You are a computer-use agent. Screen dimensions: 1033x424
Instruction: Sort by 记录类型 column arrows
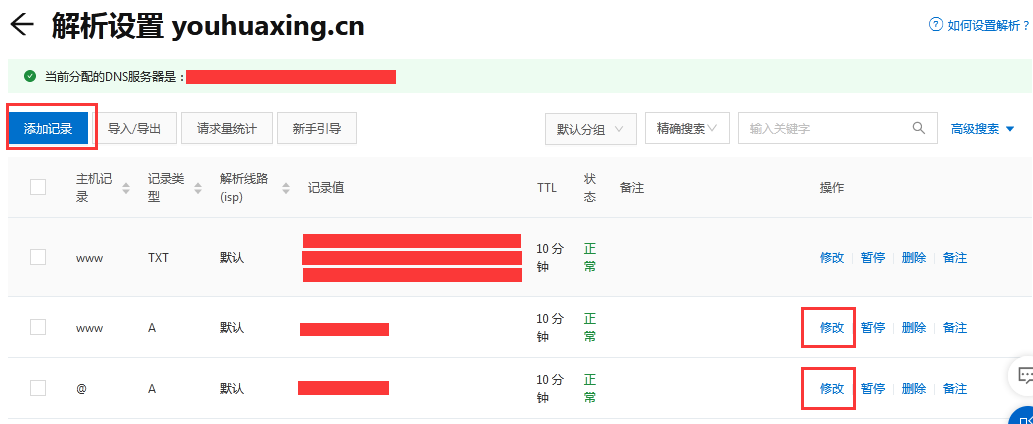[198, 188]
